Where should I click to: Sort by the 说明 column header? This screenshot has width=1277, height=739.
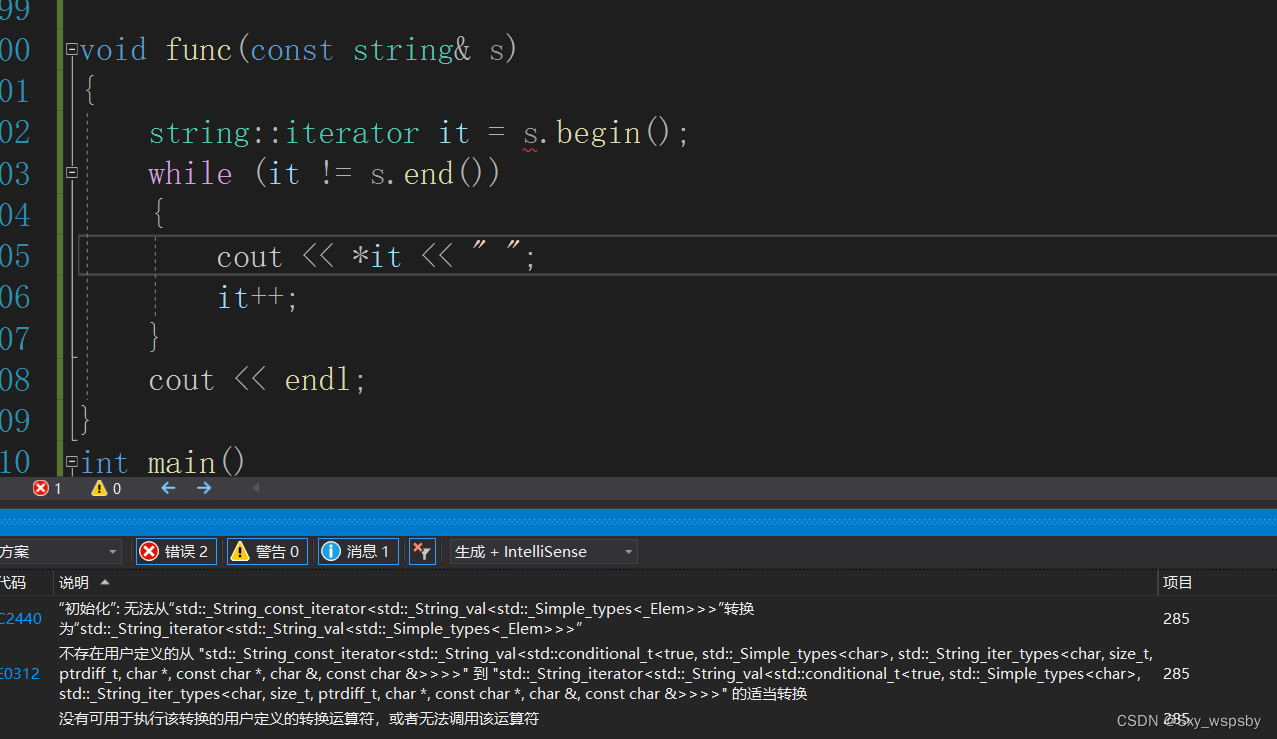pos(74,582)
